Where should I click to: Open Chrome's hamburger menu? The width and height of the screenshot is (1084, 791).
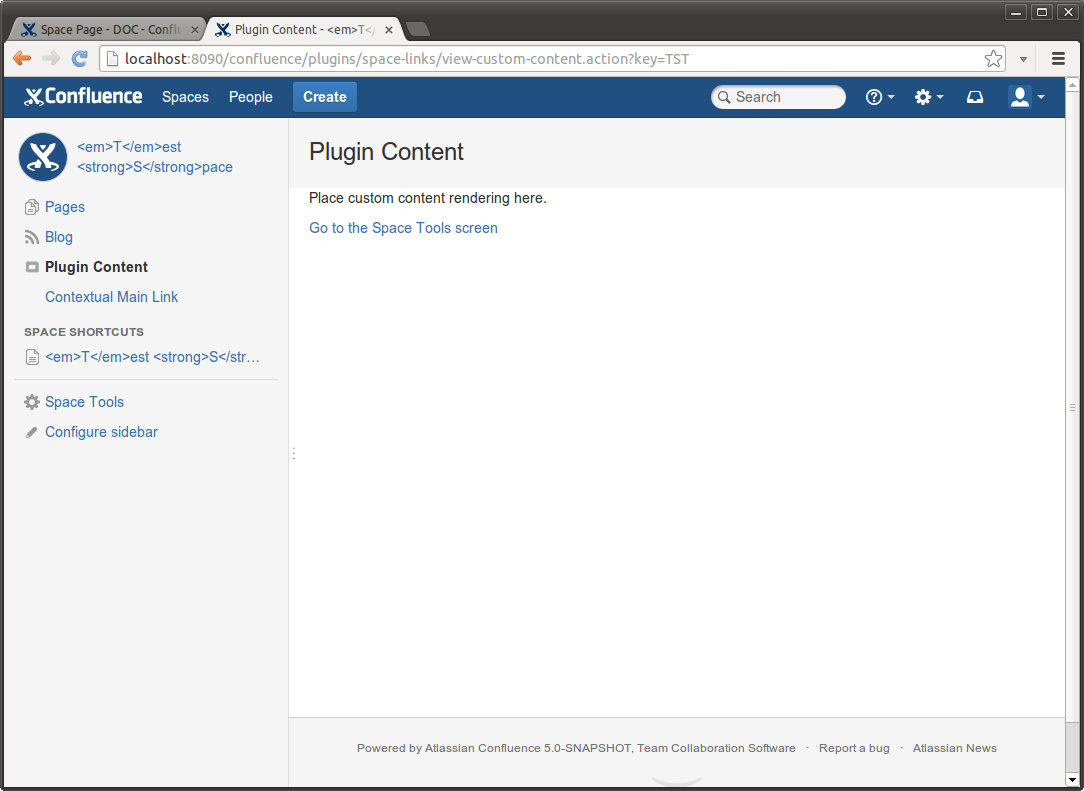pyautogui.click(x=1058, y=59)
